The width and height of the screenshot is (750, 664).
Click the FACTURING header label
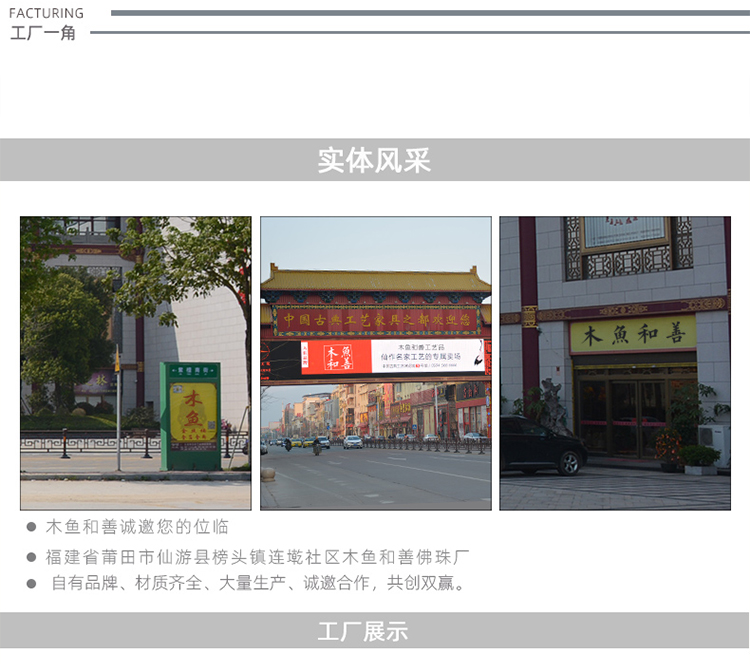coord(46,13)
